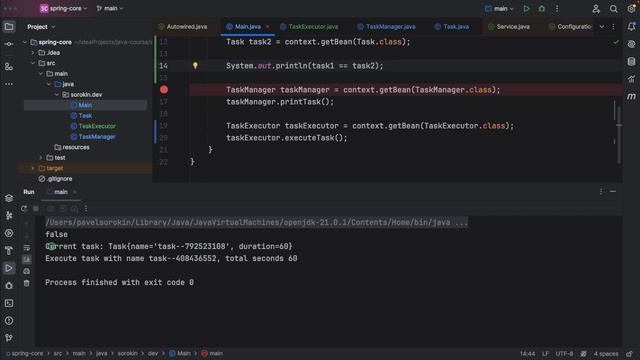Image resolution: width=640 pixels, height=360 pixels.
Task: Open the Project tool window icon
Action: (x=9, y=27)
